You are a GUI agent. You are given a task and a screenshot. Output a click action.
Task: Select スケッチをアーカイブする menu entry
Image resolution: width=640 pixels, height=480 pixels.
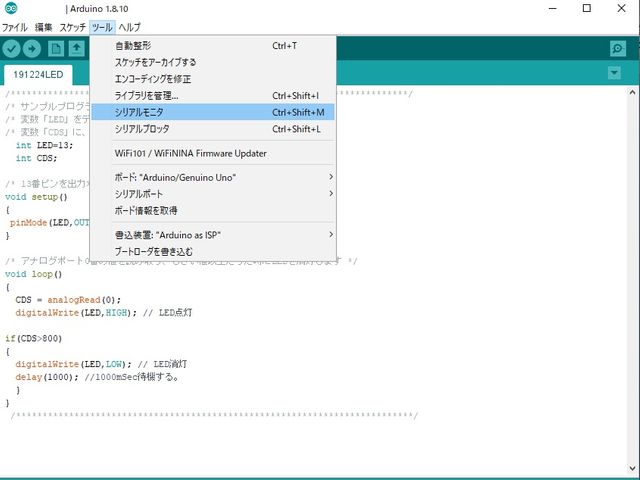[x=213, y=62]
